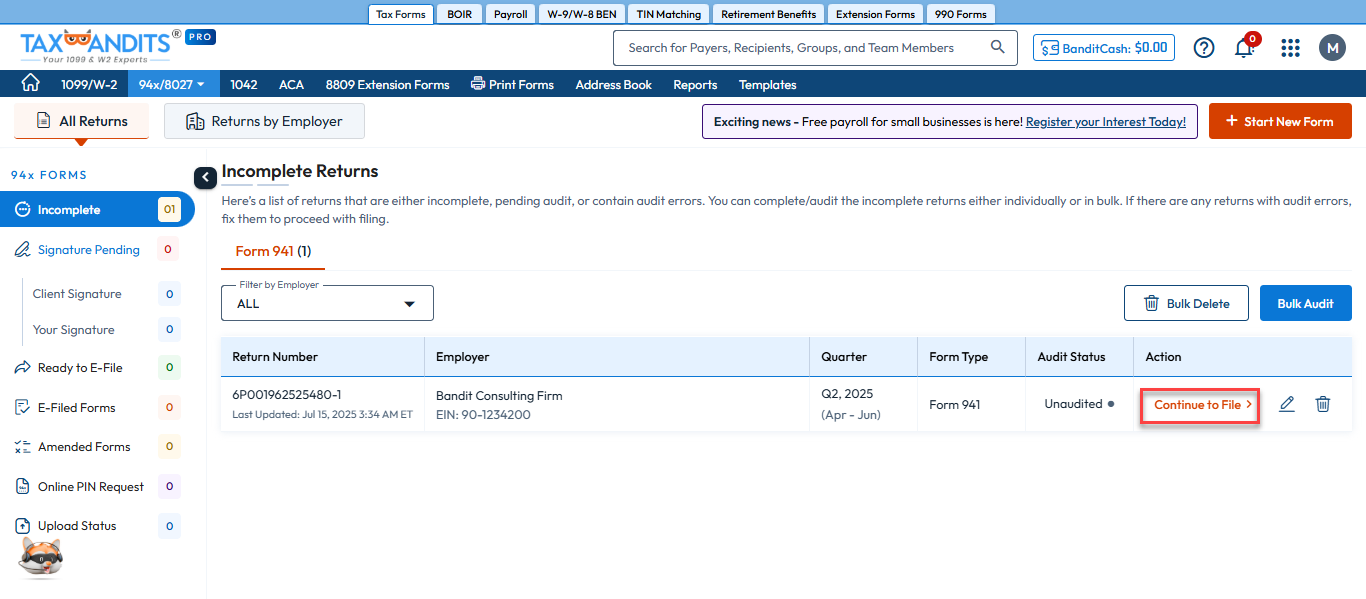Go to the home icon in navigation bar

click(31, 84)
